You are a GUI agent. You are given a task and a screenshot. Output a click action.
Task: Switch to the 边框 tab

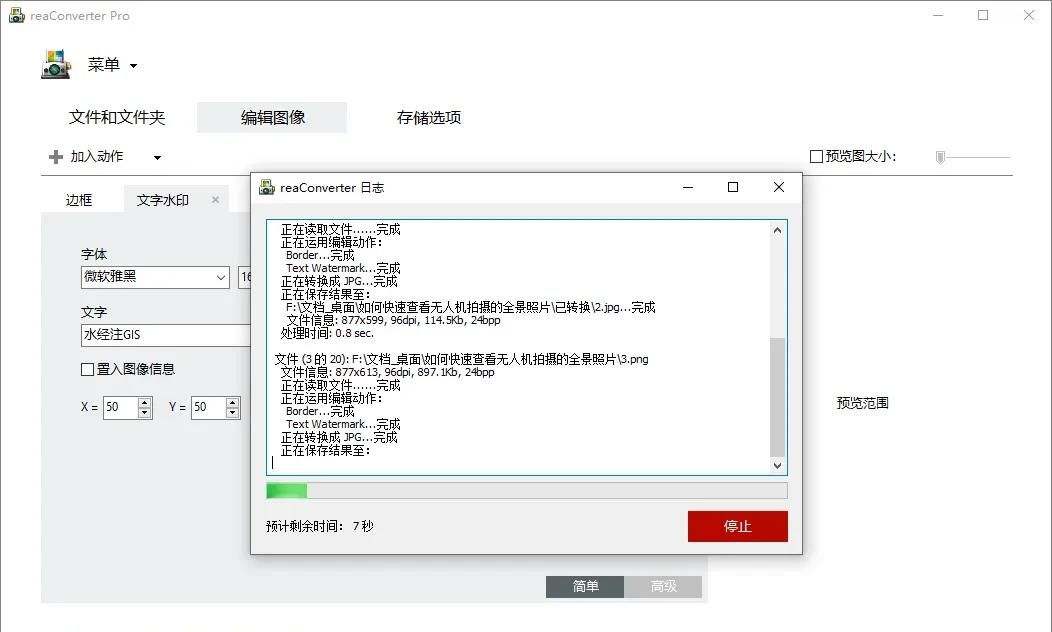(79, 199)
